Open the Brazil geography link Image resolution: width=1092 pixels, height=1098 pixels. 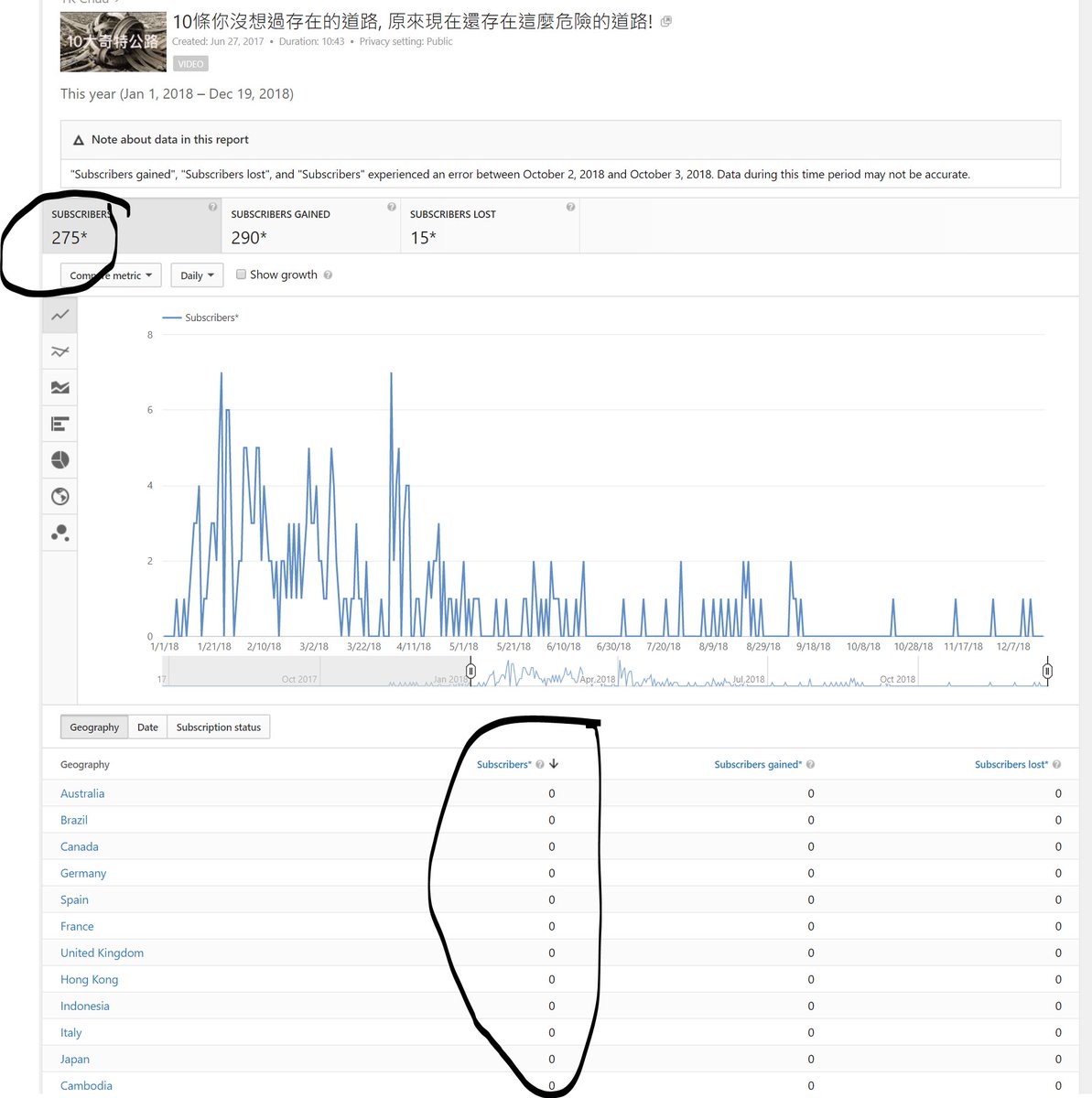[x=74, y=820]
